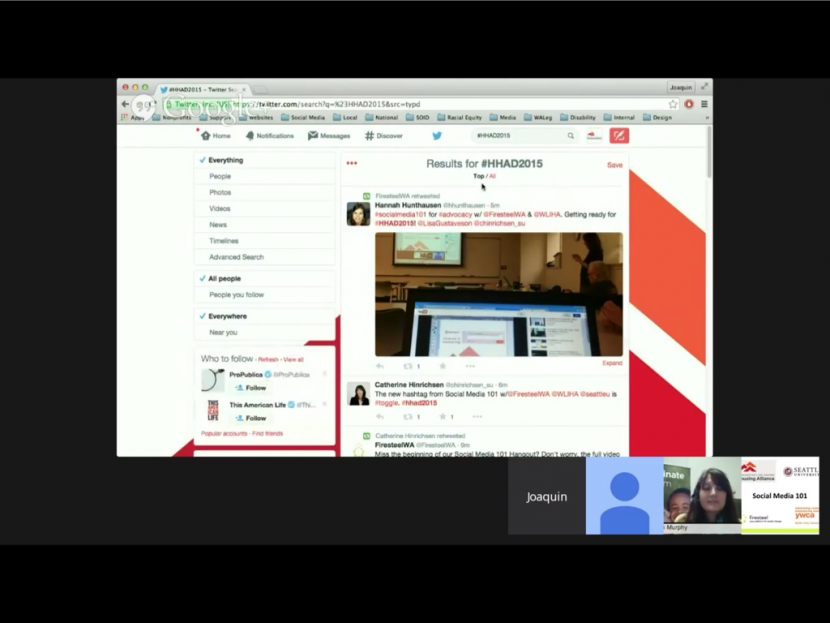
Task: Limit results to People you follow
Action: pyautogui.click(x=265, y=295)
